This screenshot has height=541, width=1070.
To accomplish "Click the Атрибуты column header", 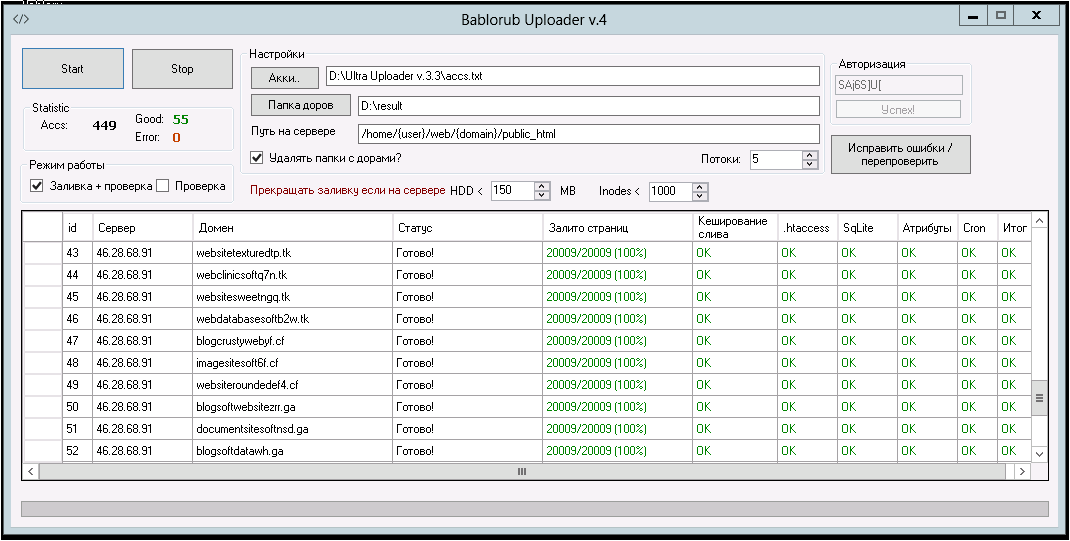I will pos(927,228).
